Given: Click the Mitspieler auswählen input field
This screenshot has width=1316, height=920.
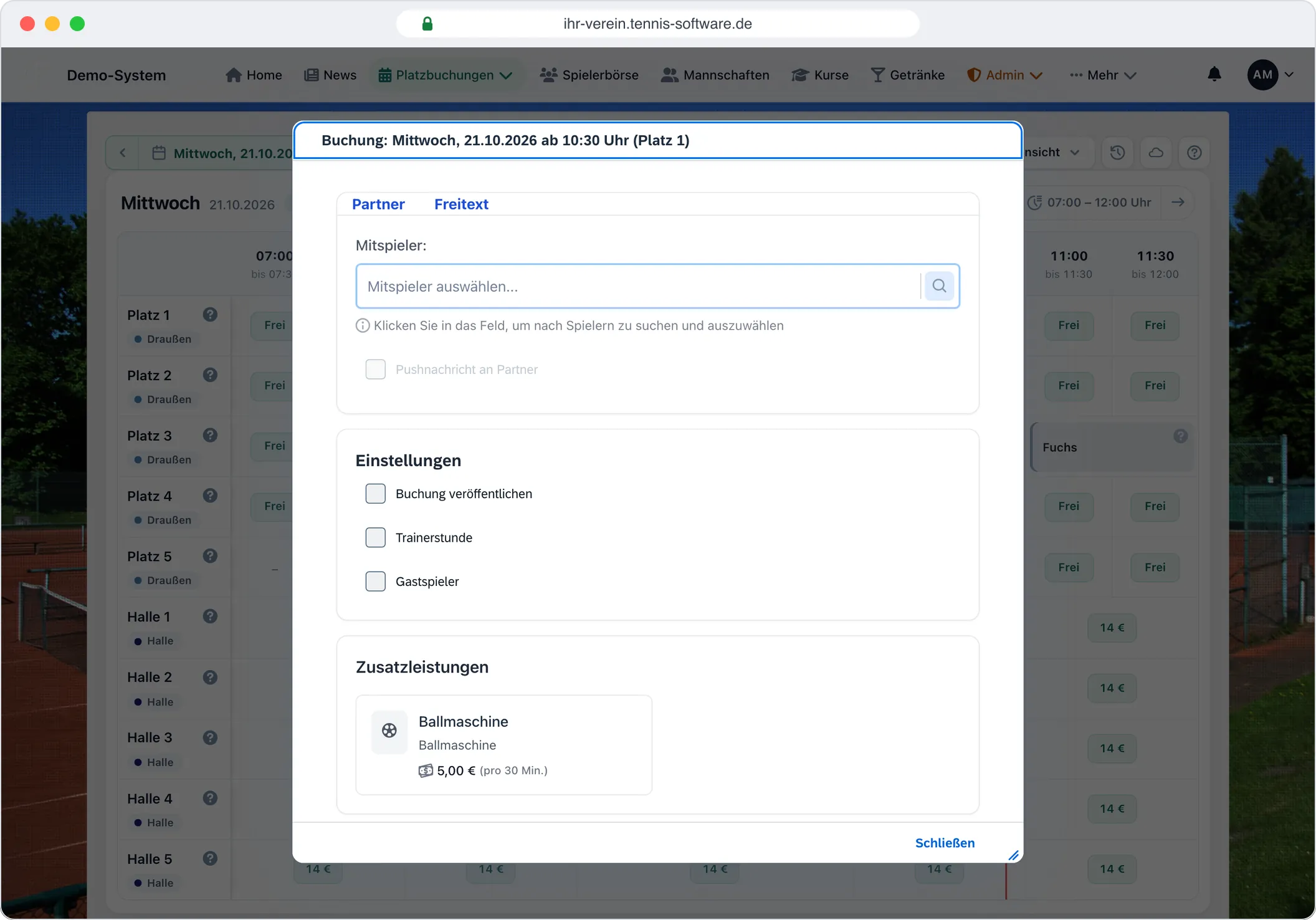Looking at the screenshot, I should coord(638,286).
